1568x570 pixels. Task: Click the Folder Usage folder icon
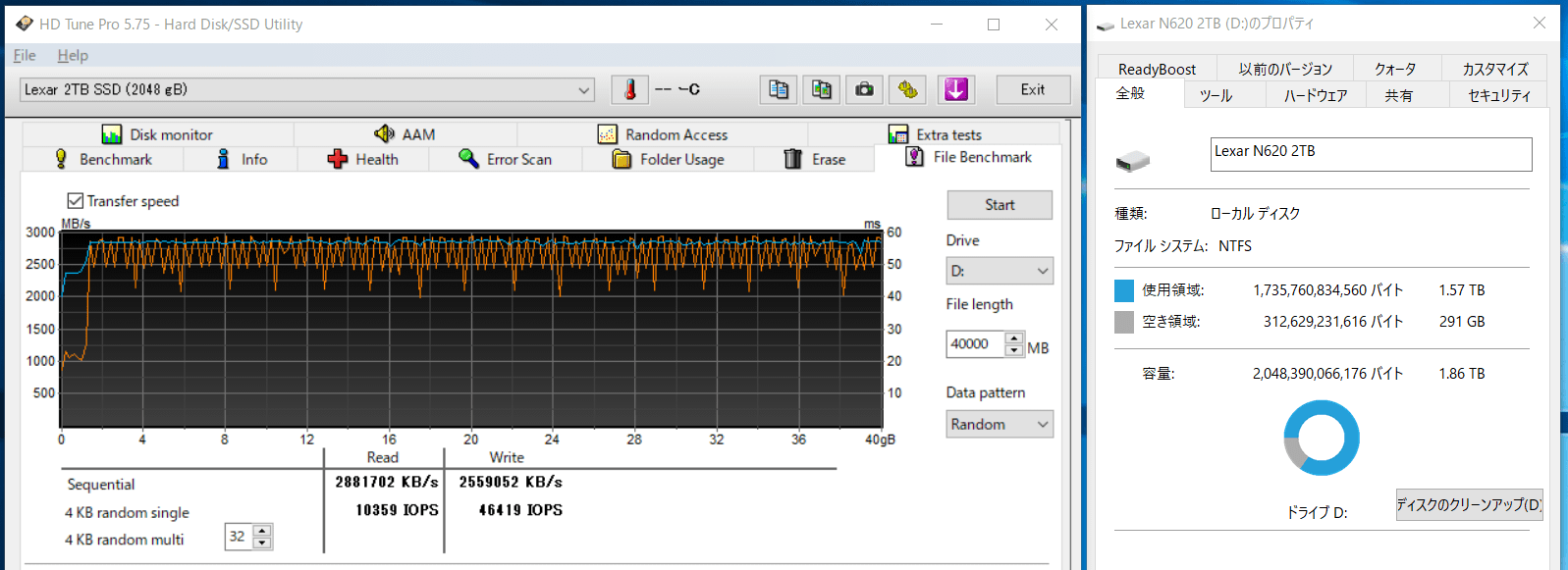(x=622, y=159)
